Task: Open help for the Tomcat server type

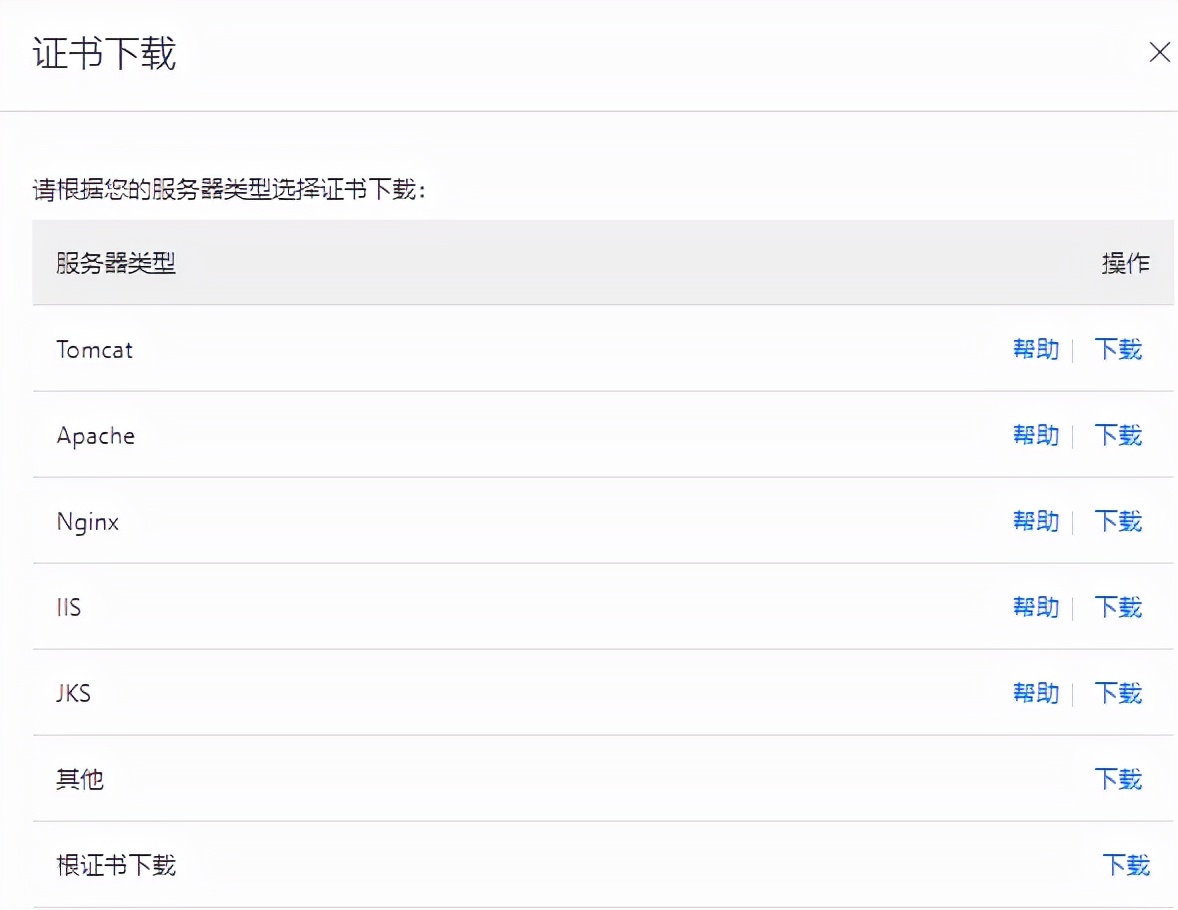Action: (x=1035, y=350)
